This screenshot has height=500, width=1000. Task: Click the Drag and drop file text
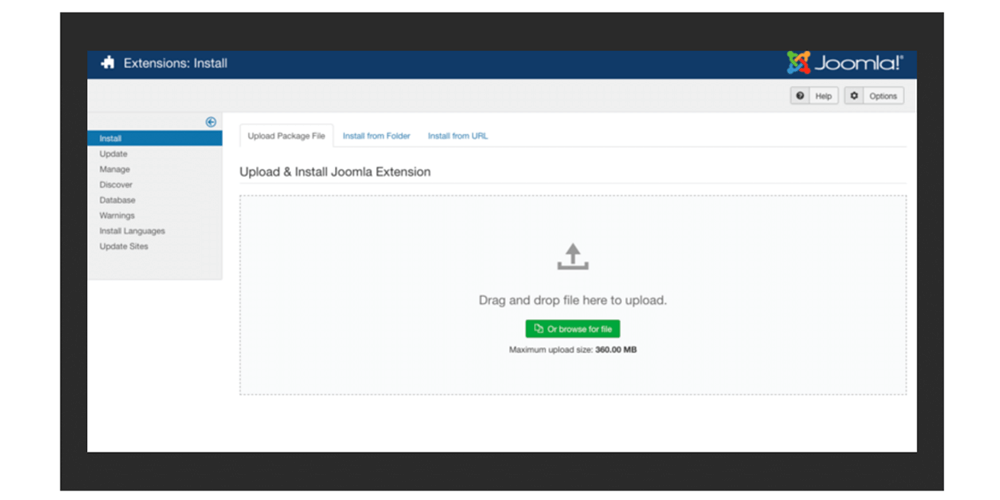[573, 300]
